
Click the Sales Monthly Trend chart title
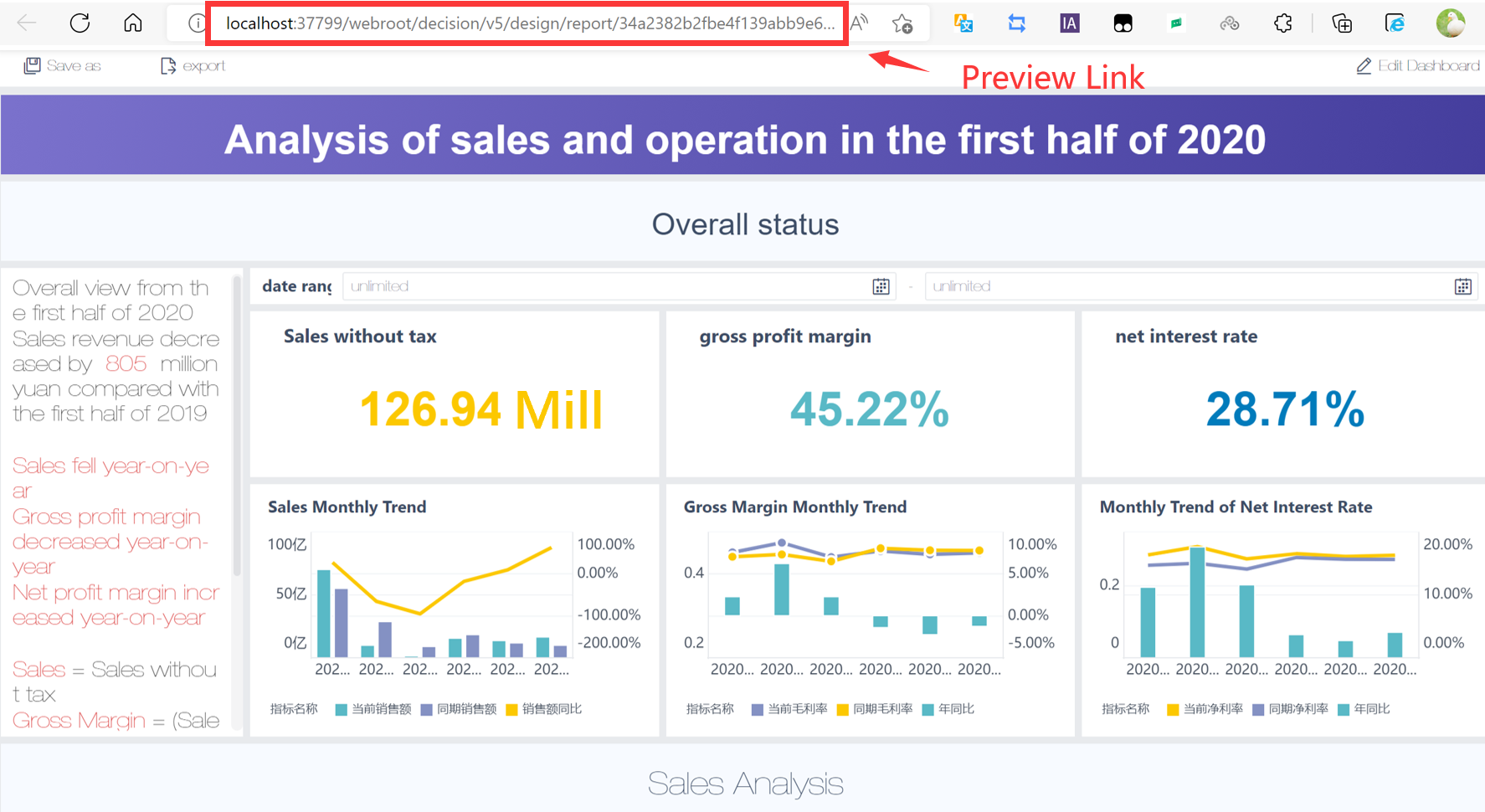347,506
